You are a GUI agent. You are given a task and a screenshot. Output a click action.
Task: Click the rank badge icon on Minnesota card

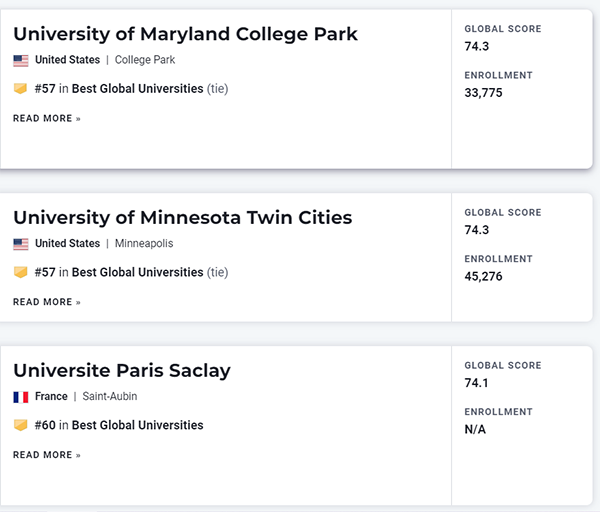pos(21,272)
